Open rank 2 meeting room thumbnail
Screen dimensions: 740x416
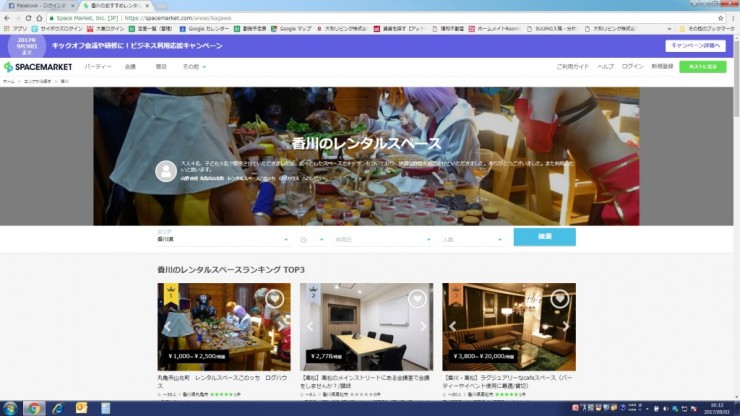366,327
